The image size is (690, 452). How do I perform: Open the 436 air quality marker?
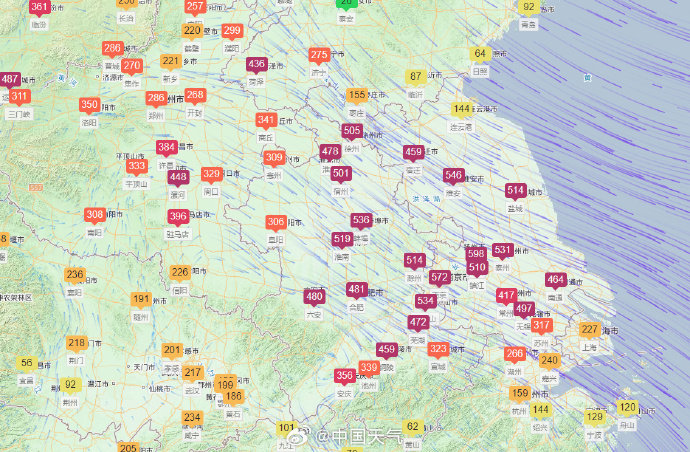coord(257,65)
